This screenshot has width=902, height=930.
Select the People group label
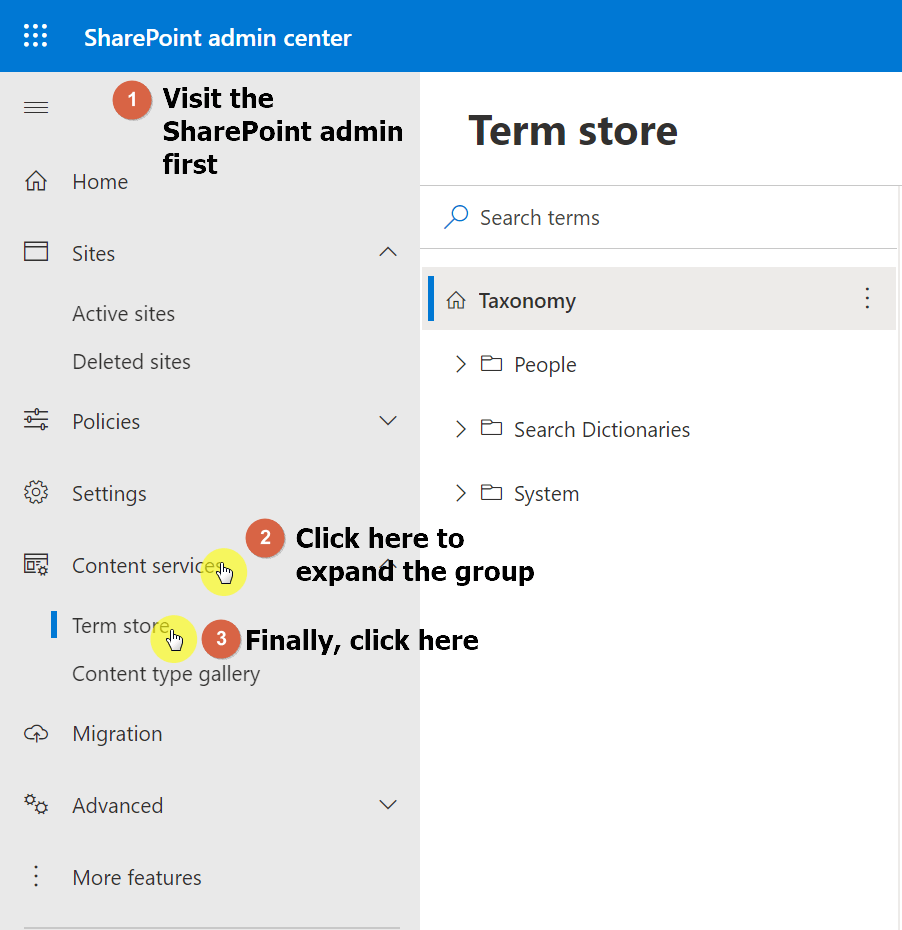click(545, 364)
